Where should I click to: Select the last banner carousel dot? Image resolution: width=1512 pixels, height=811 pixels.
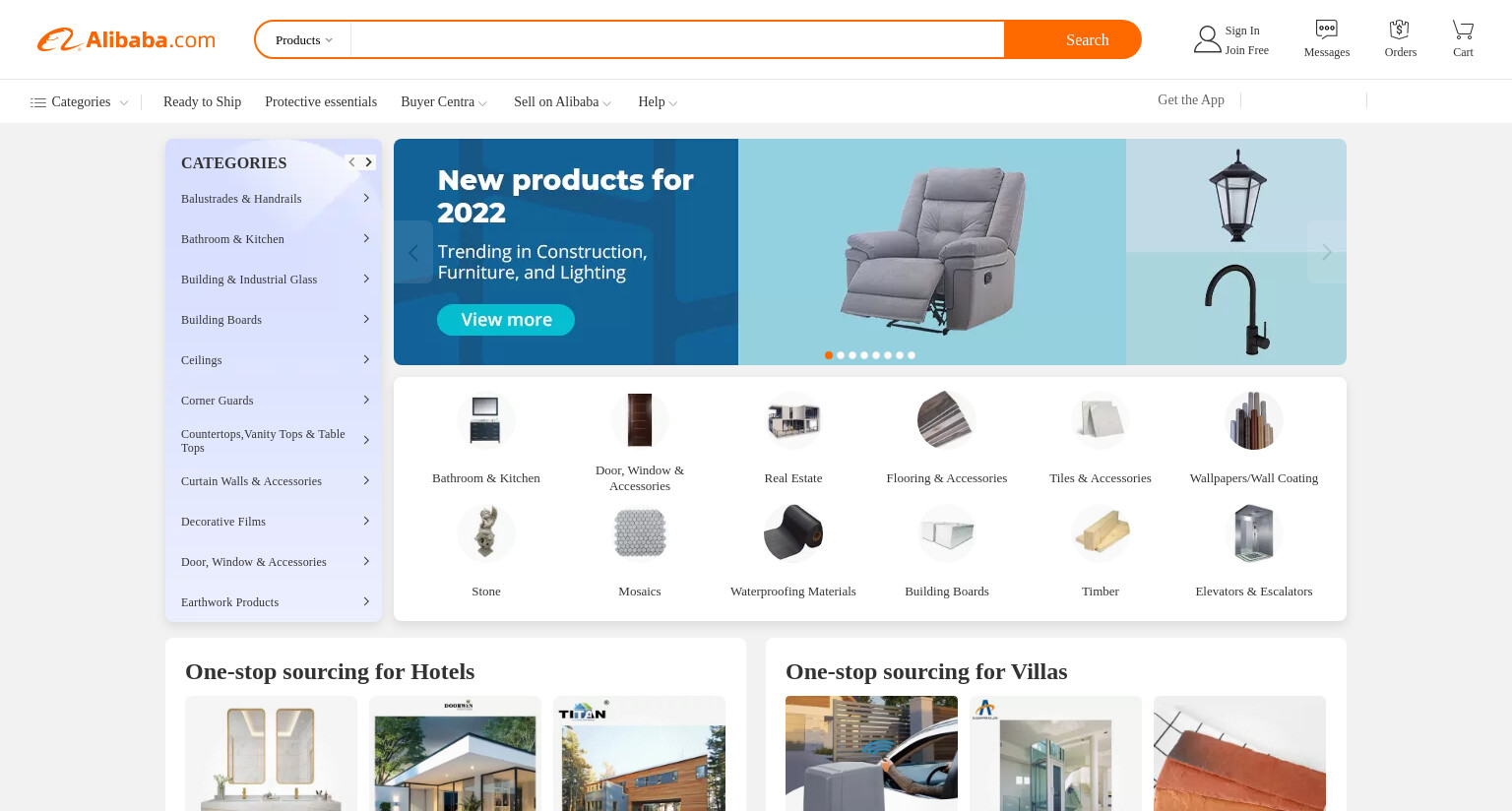click(912, 355)
